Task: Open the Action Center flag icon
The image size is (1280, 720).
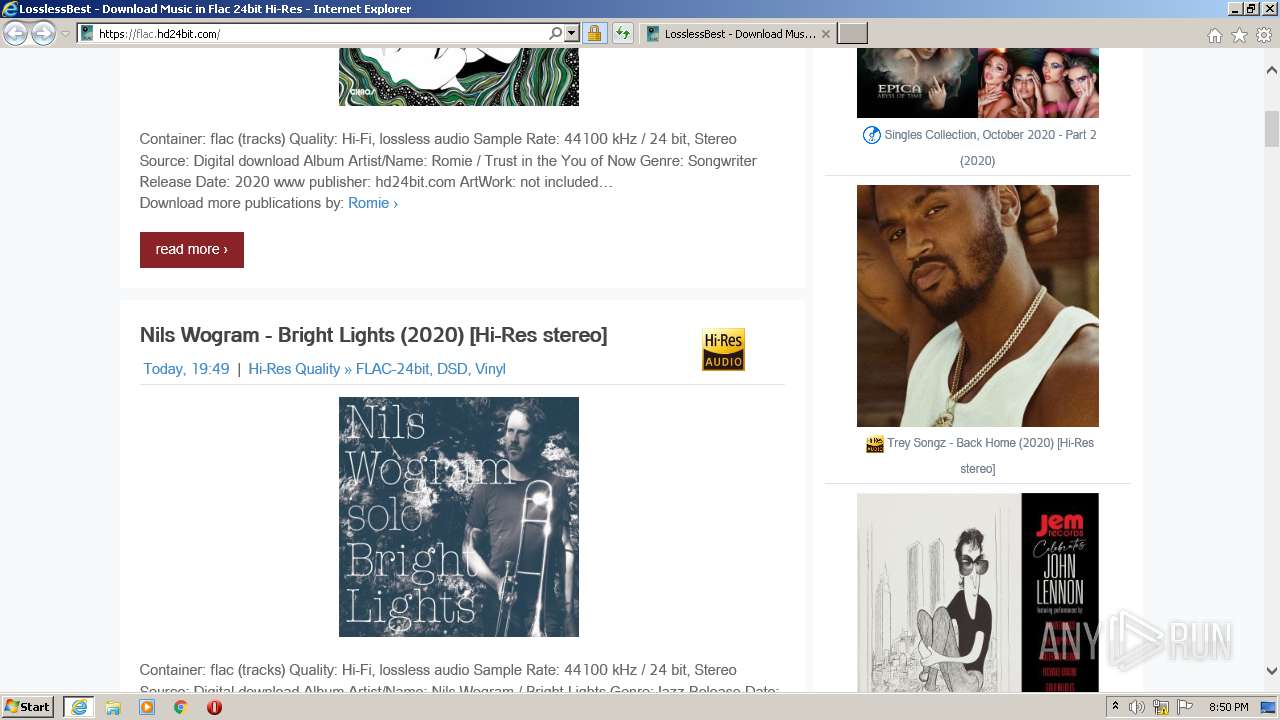Action: pyautogui.click(x=1184, y=707)
